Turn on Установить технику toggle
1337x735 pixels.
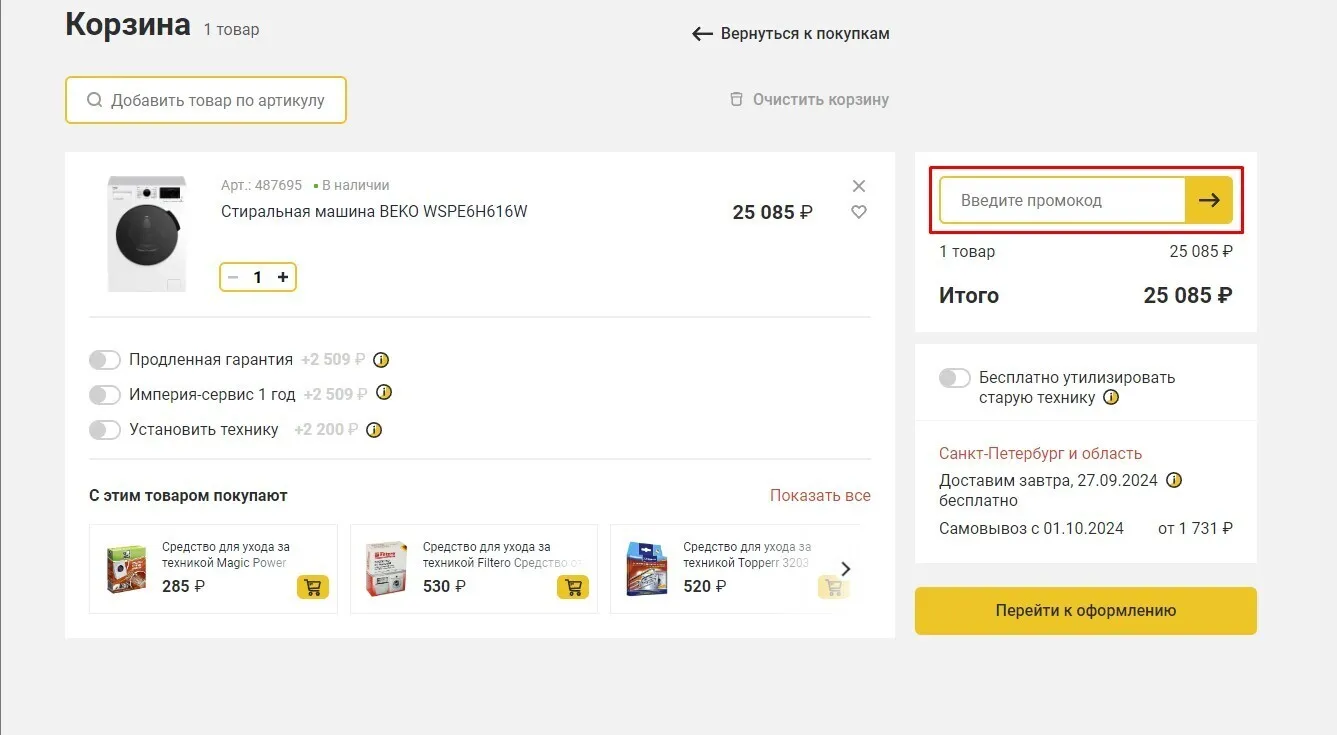click(x=105, y=430)
